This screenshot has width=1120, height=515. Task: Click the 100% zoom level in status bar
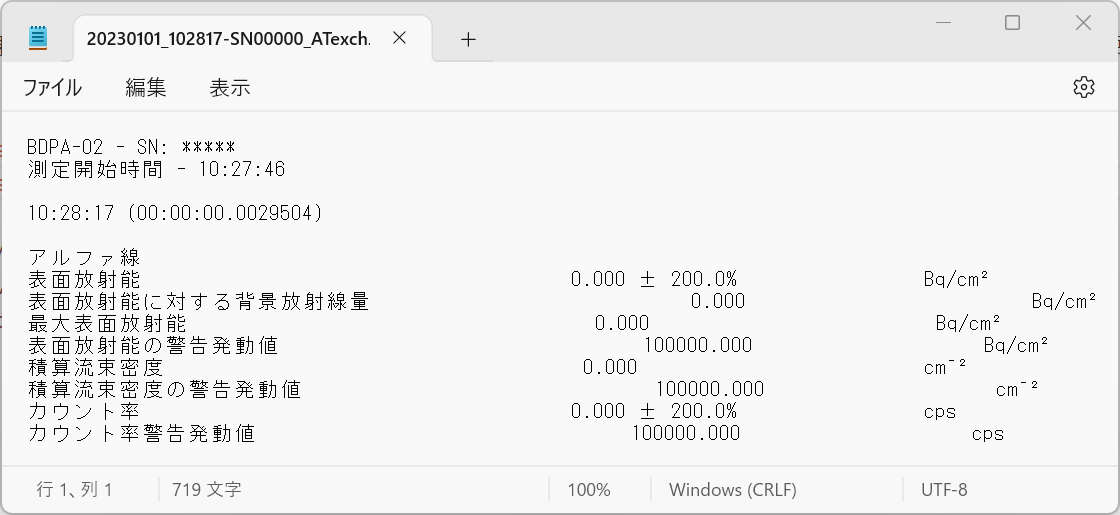pyautogui.click(x=588, y=490)
